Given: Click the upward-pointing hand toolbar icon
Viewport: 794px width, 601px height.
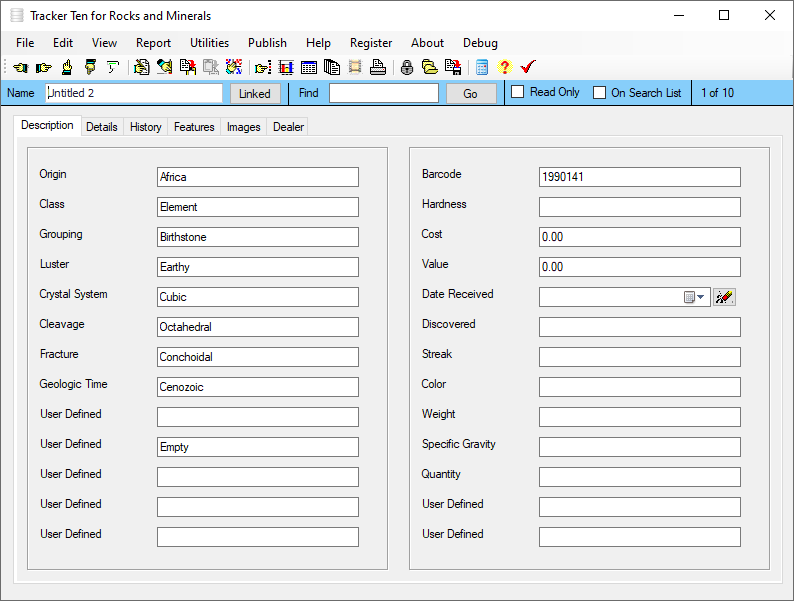Looking at the screenshot, I should pyautogui.click(x=67, y=68).
